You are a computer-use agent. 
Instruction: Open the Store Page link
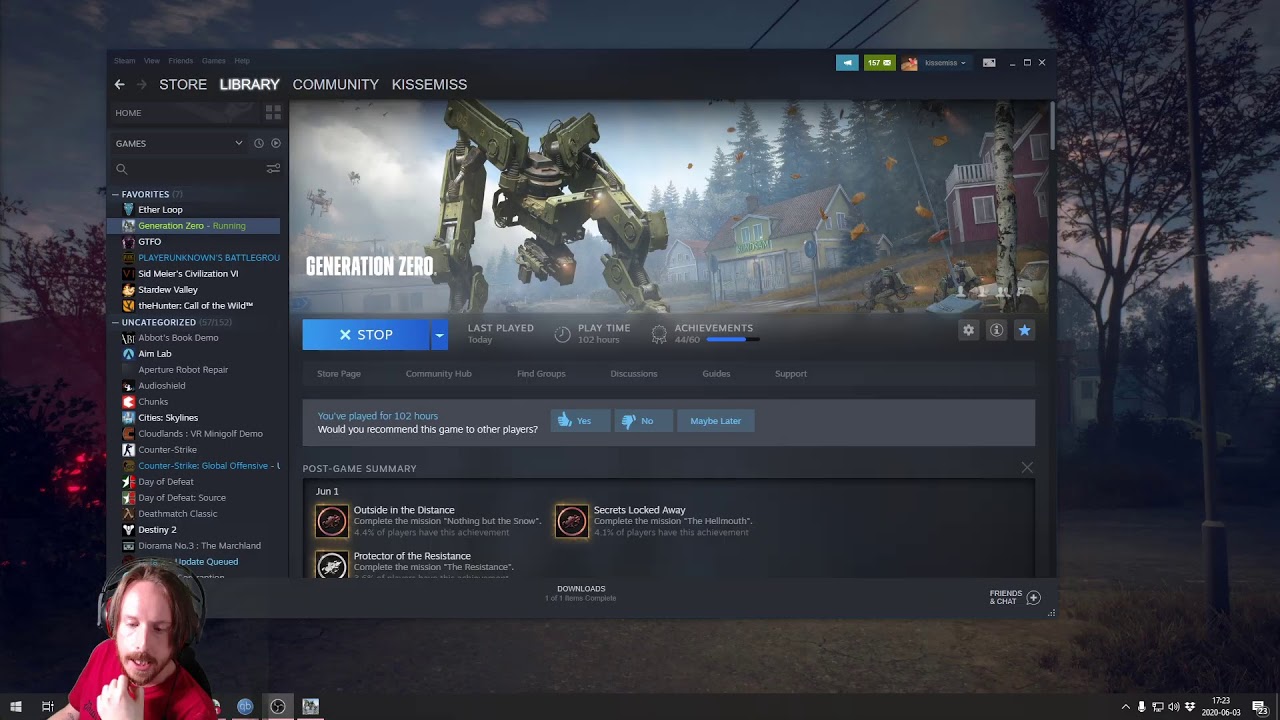[339, 374]
